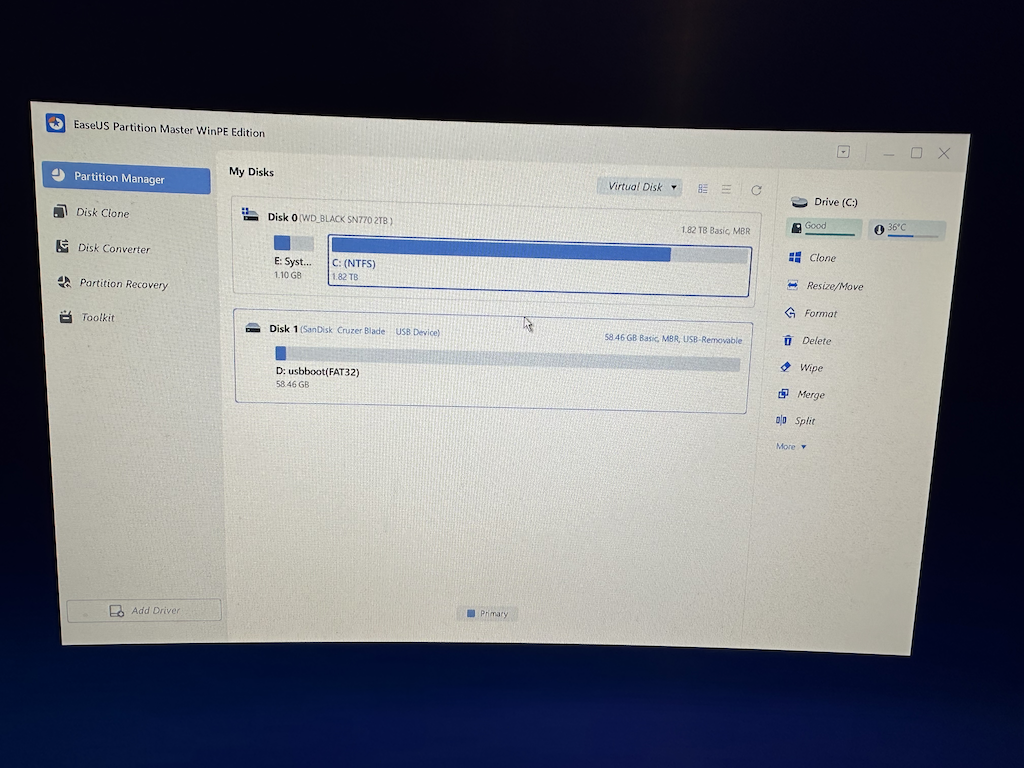Screen dimensions: 1024x768
Task: Click the Wipe eraser icon
Action: (x=786, y=367)
